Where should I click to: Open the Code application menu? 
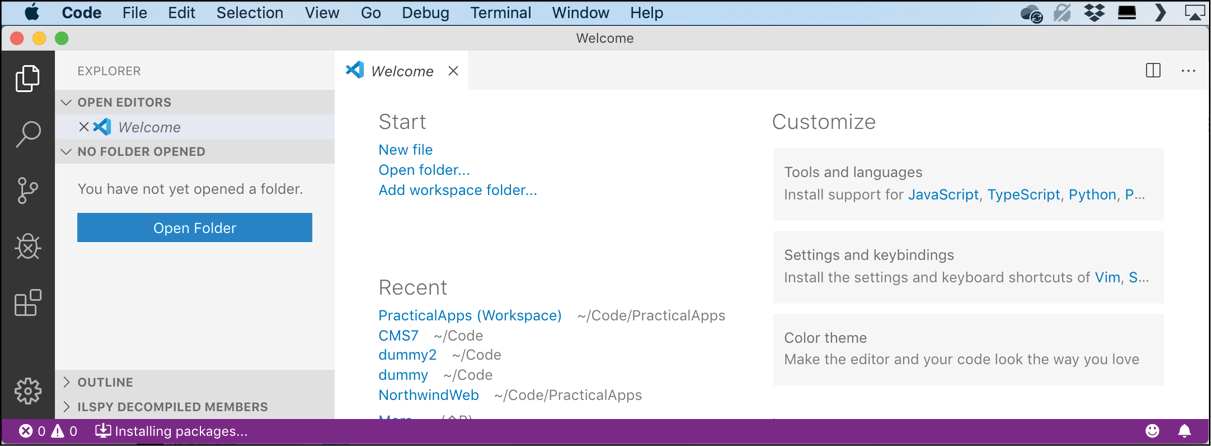[81, 13]
